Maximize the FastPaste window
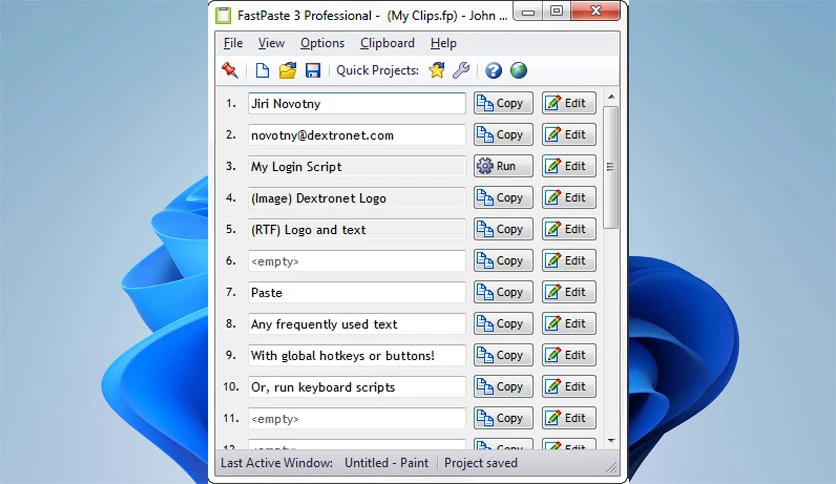836x484 pixels. pyautogui.click(x=556, y=11)
